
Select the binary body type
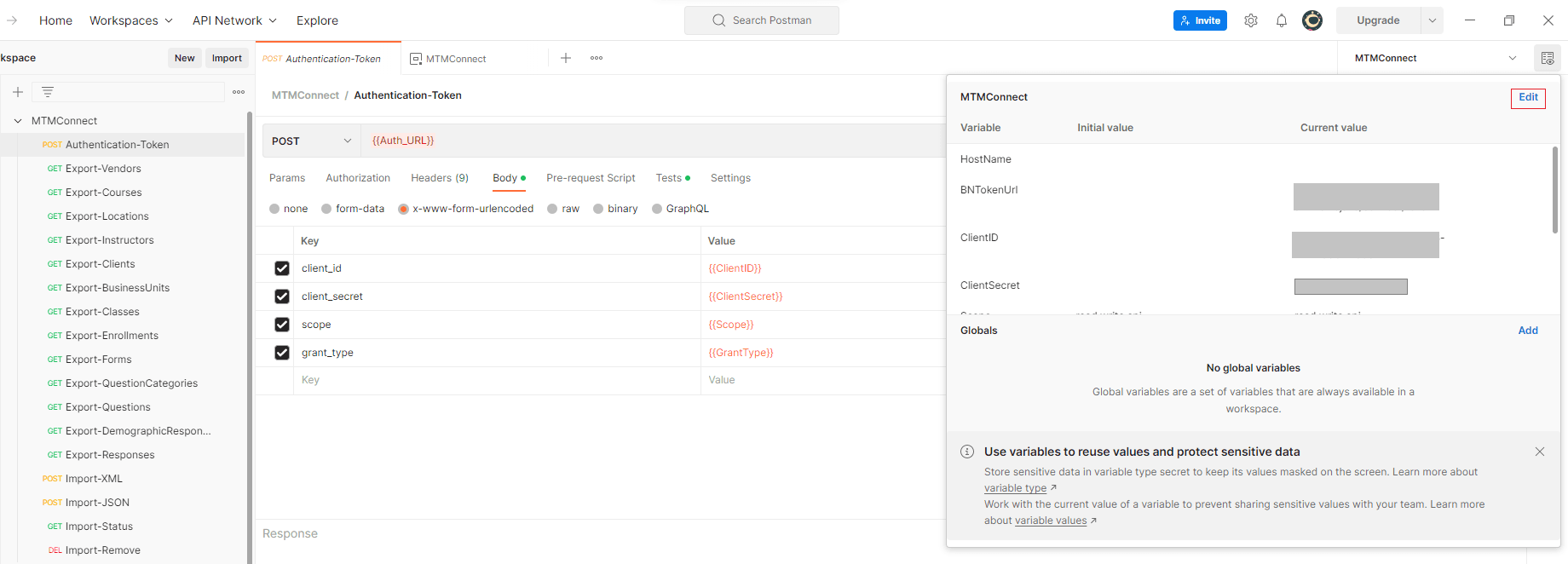tap(598, 209)
